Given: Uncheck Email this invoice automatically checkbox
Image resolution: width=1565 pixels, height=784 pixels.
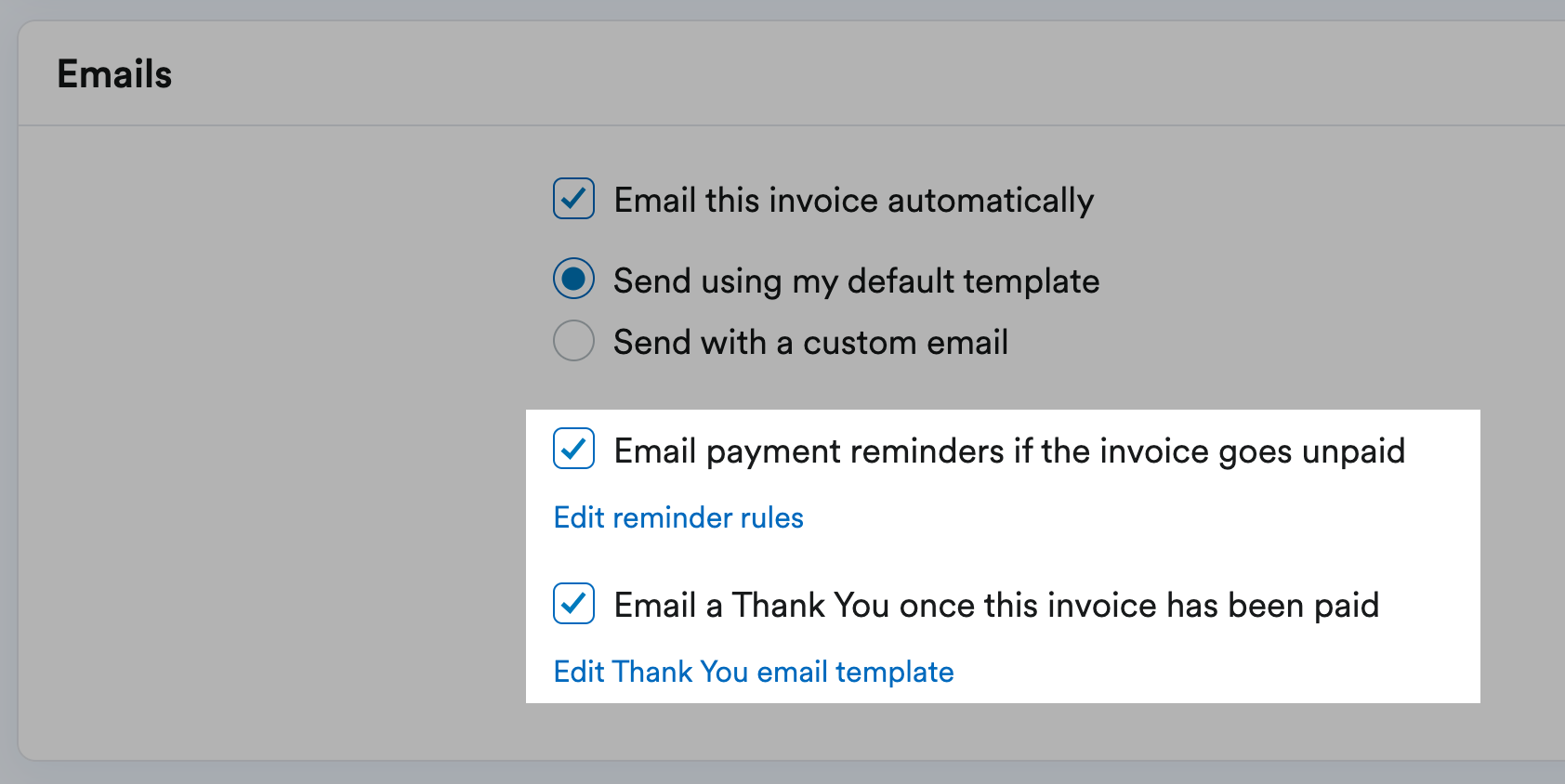Looking at the screenshot, I should click(x=573, y=199).
